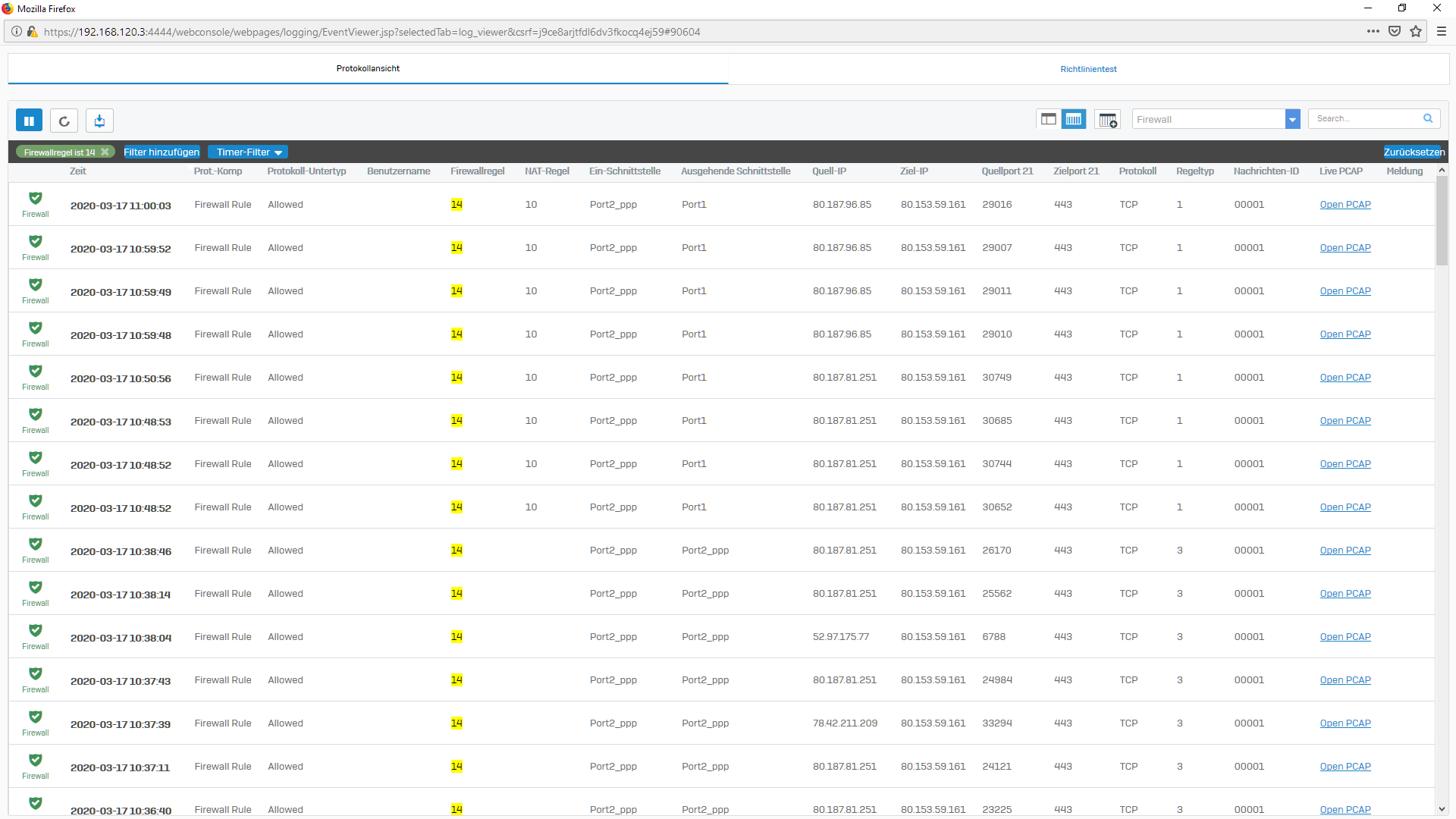Open the Firefox page actions menu
Screen dimensions: 1456x819
pos(1373,31)
